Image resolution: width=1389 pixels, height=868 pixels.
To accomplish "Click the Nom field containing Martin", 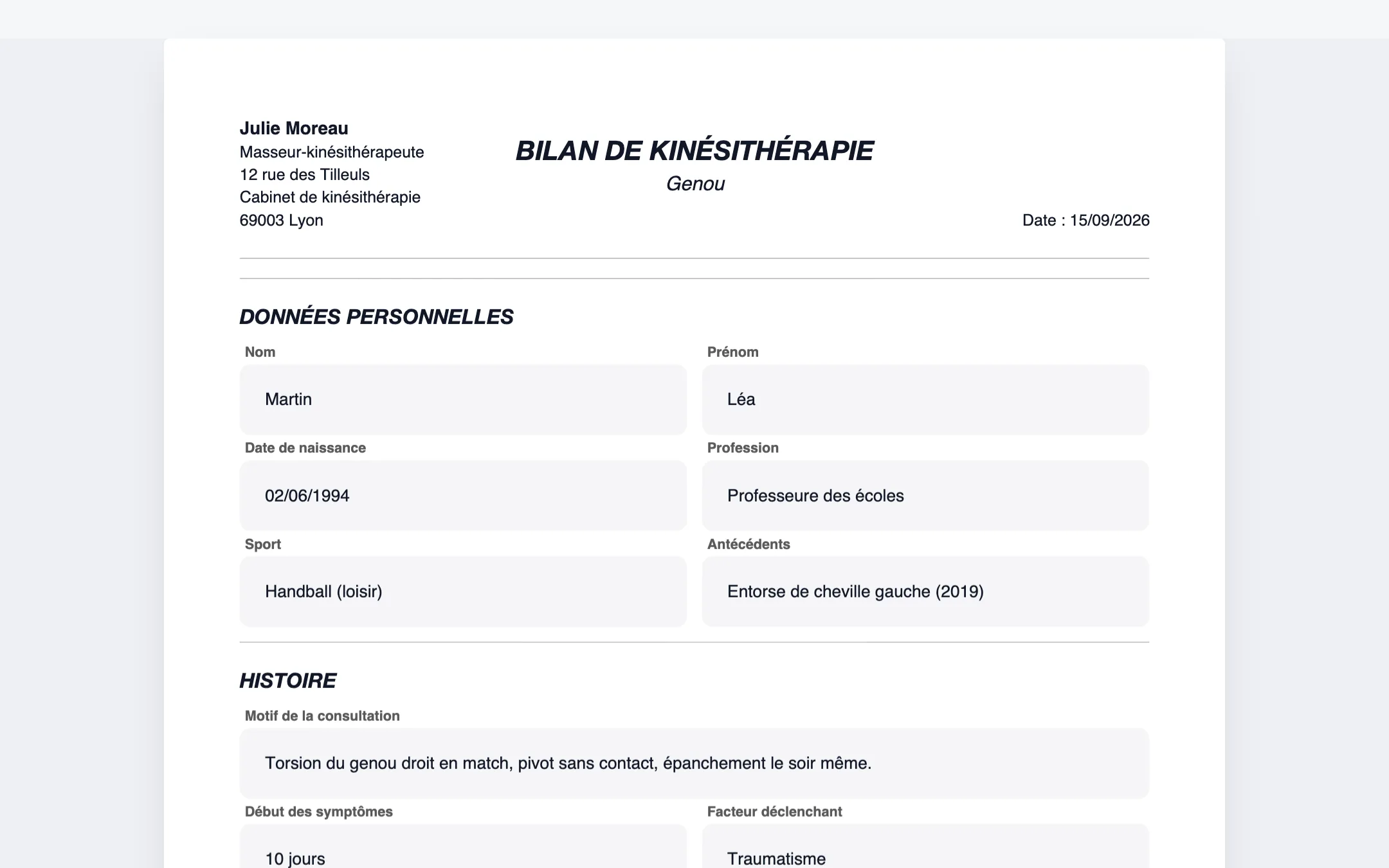I will pyautogui.click(x=463, y=399).
